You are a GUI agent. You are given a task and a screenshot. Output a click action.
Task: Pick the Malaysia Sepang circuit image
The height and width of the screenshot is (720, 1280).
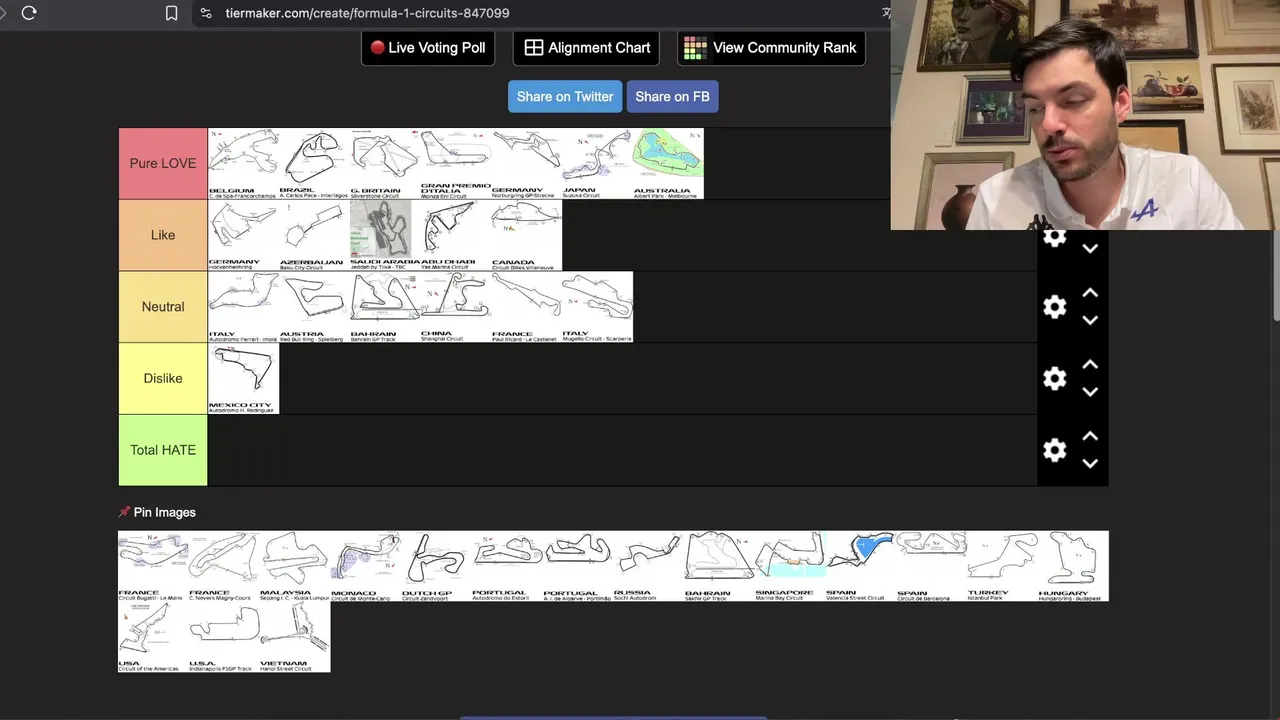295,566
